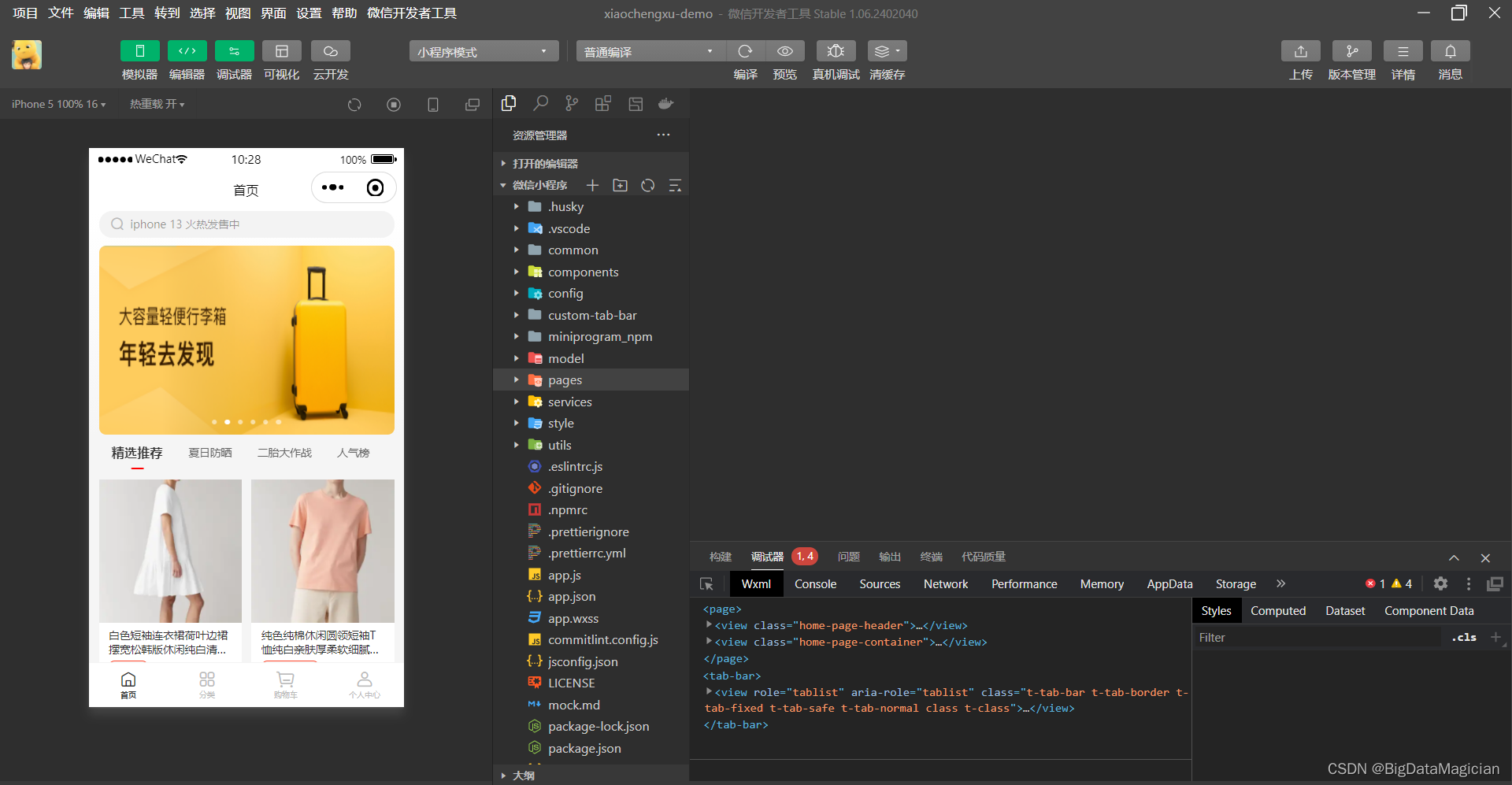This screenshot has width=1512, height=785.
Task: Open iPhone 5 device selector dropdown
Action: pyautogui.click(x=58, y=104)
